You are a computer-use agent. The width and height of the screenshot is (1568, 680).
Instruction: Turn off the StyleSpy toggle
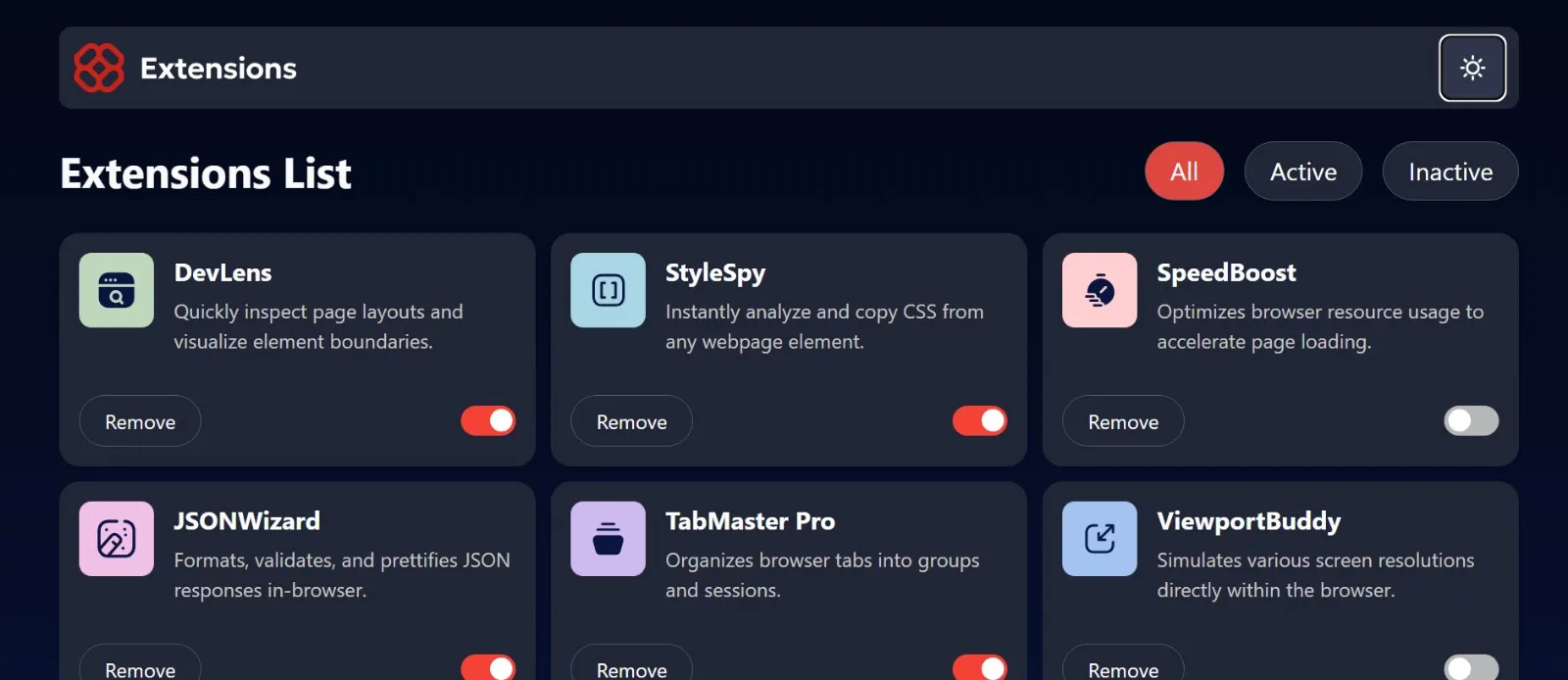coord(979,420)
